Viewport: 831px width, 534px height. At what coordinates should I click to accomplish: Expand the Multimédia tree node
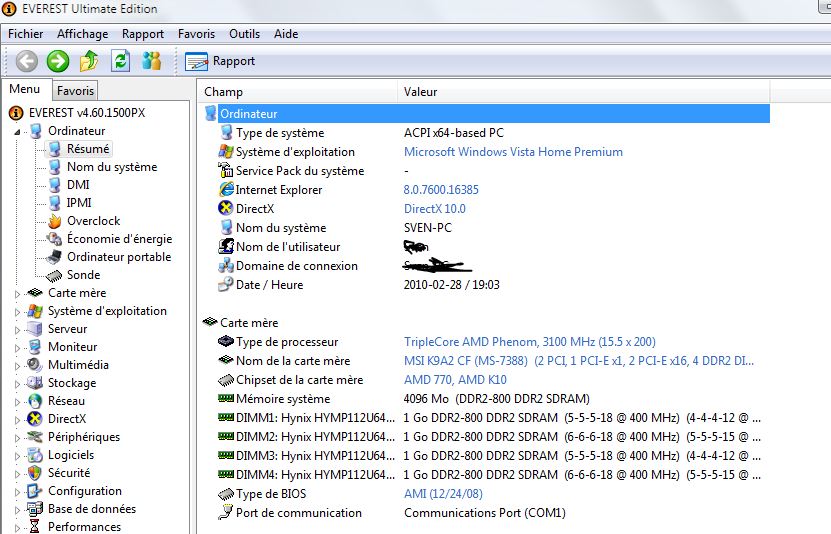pos(17,366)
